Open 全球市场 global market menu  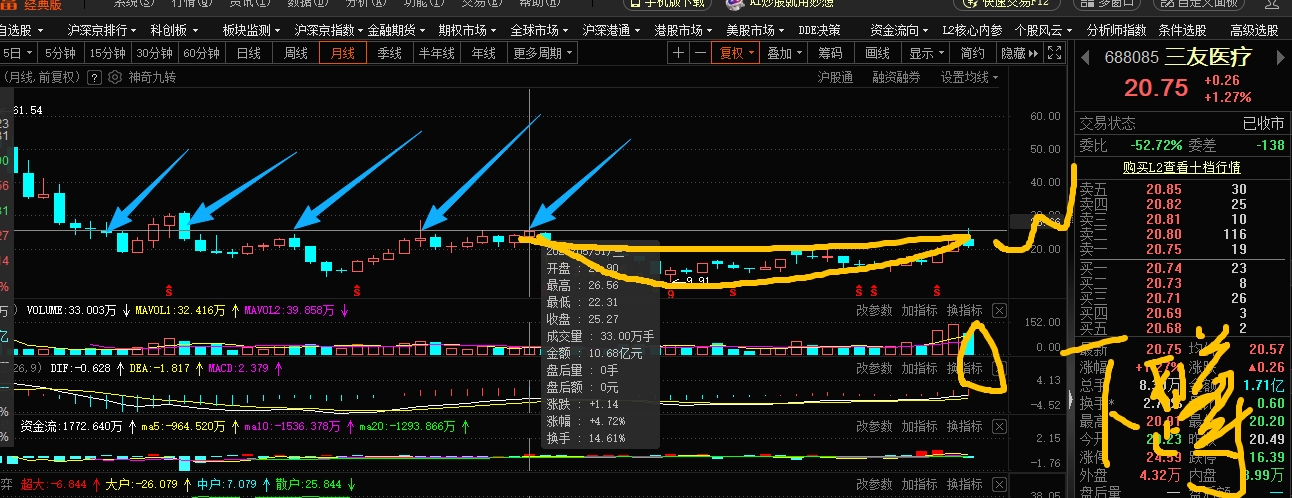pyautogui.click(x=540, y=31)
